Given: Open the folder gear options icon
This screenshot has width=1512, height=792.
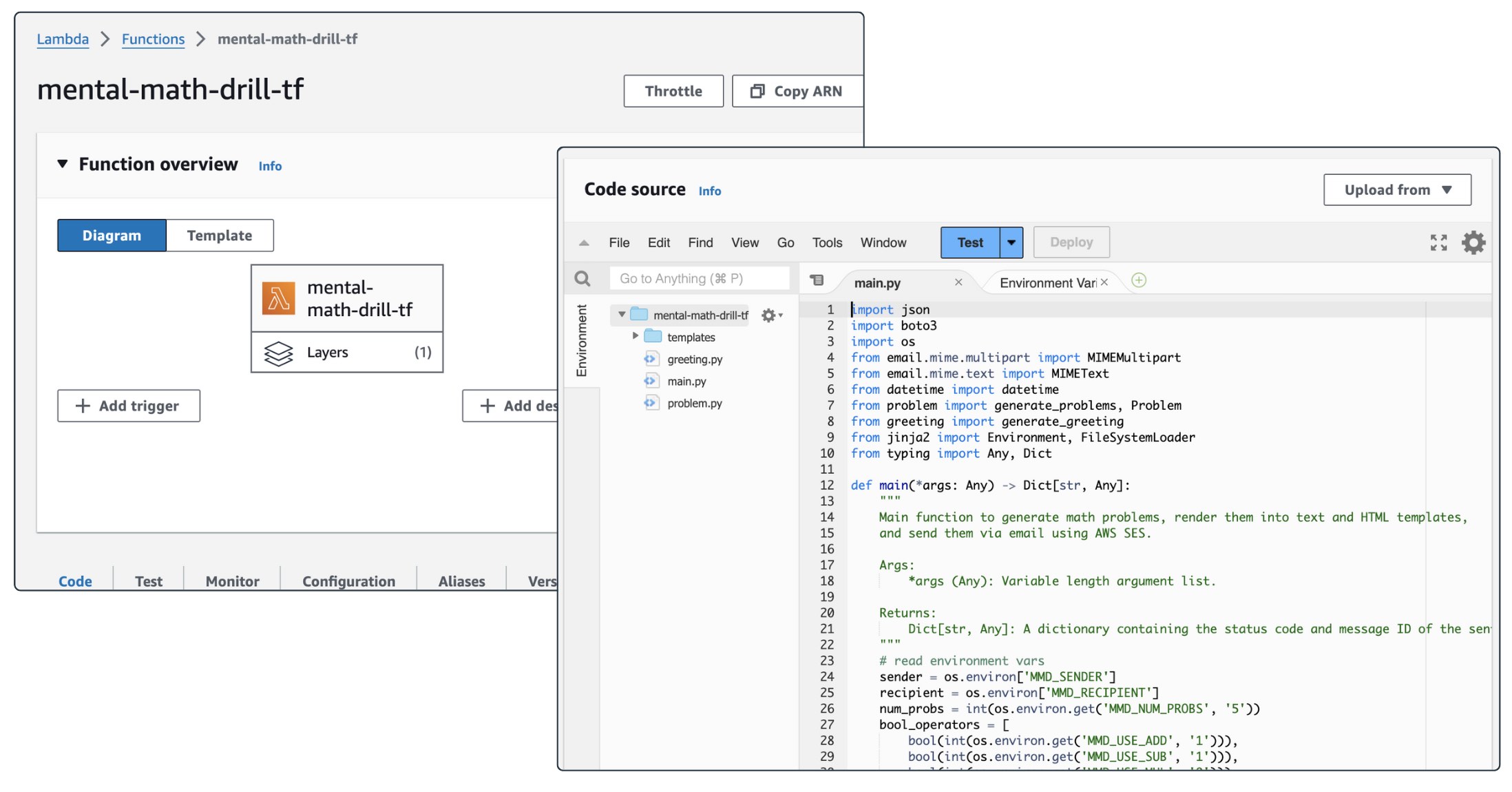Looking at the screenshot, I should [772, 315].
